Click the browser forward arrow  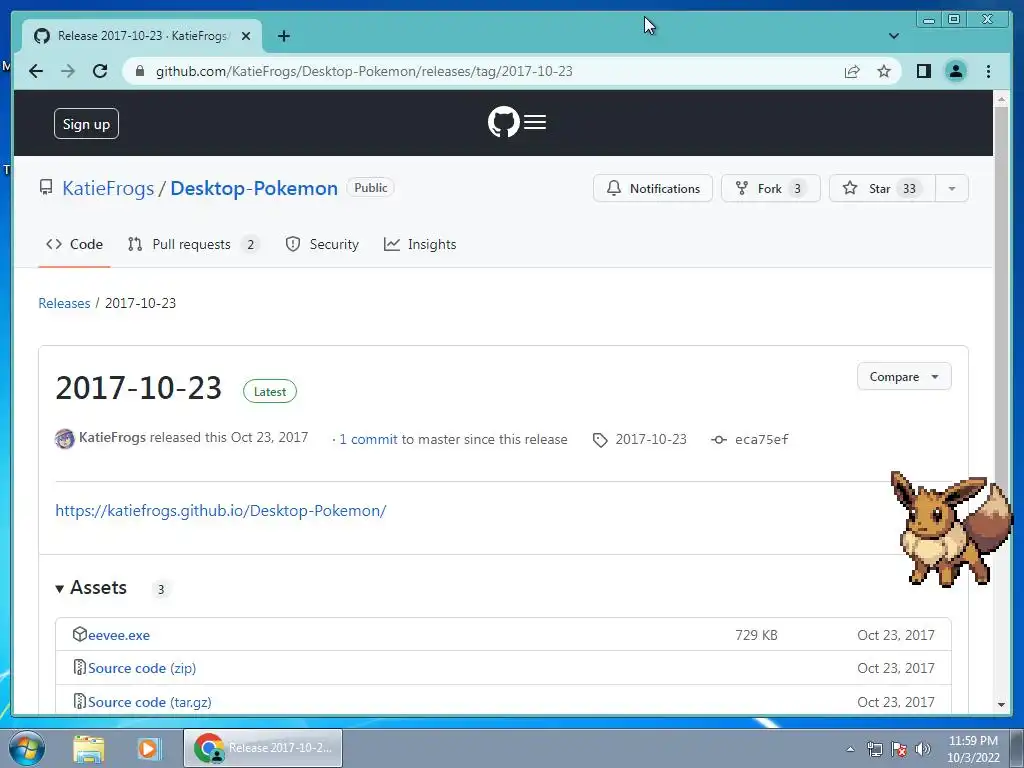click(x=68, y=71)
